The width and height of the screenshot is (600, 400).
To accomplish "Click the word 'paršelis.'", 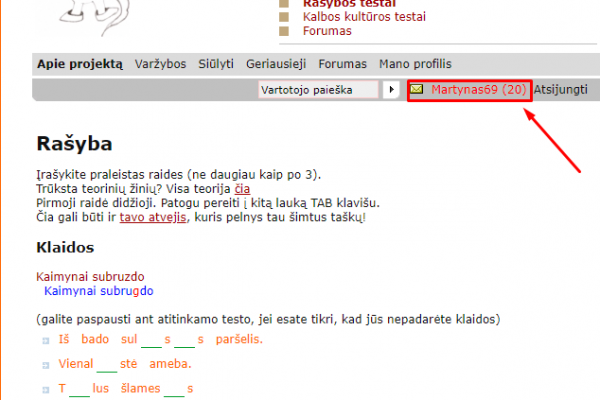I will click(239, 340).
